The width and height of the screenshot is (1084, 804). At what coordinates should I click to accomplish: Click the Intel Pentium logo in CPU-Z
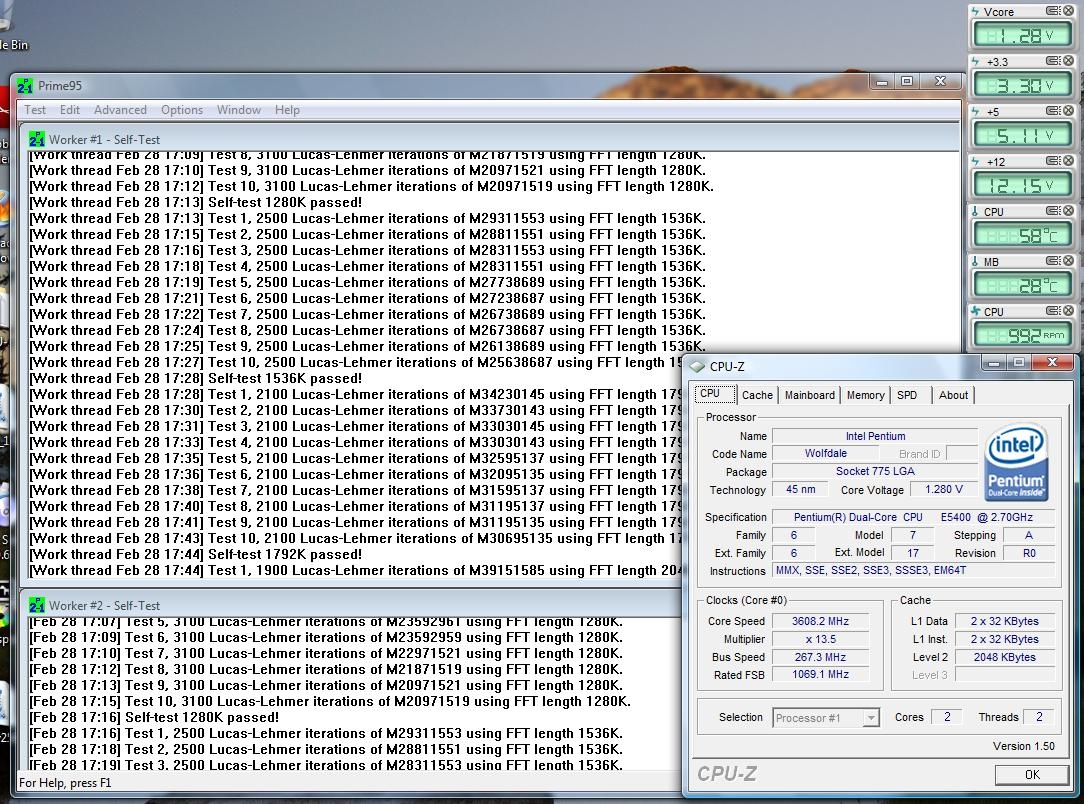[1016, 462]
